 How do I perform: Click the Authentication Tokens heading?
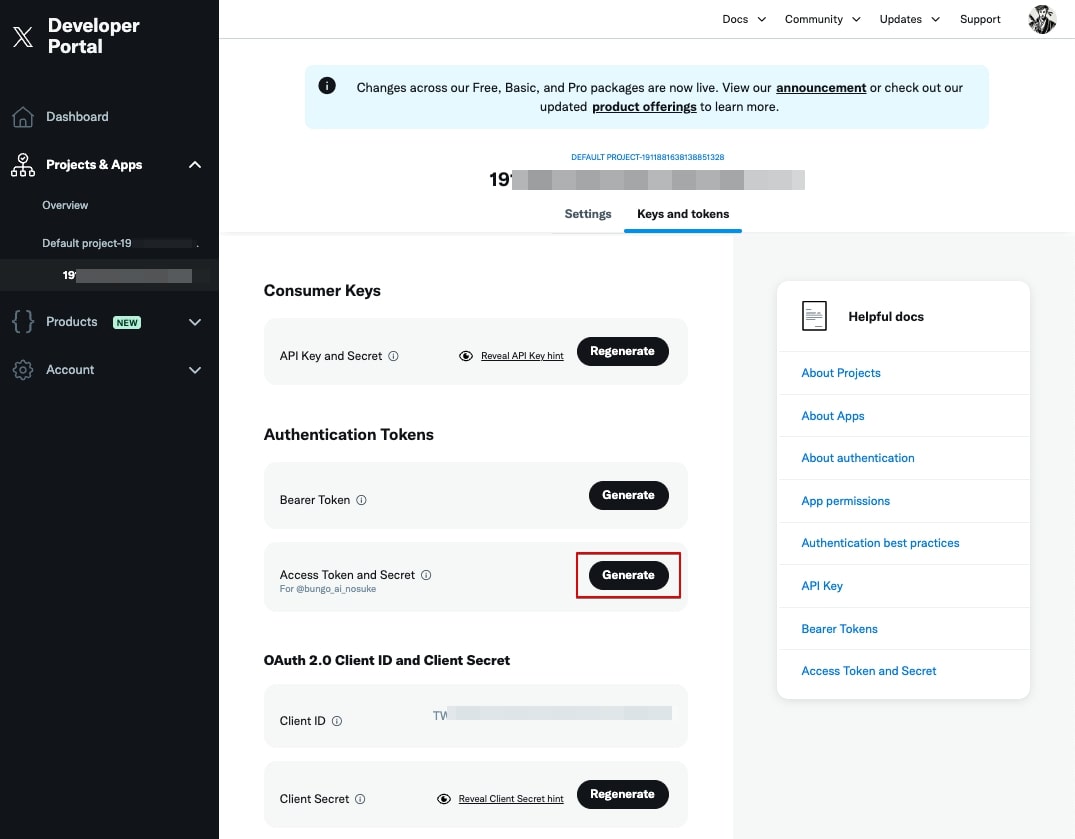point(349,435)
